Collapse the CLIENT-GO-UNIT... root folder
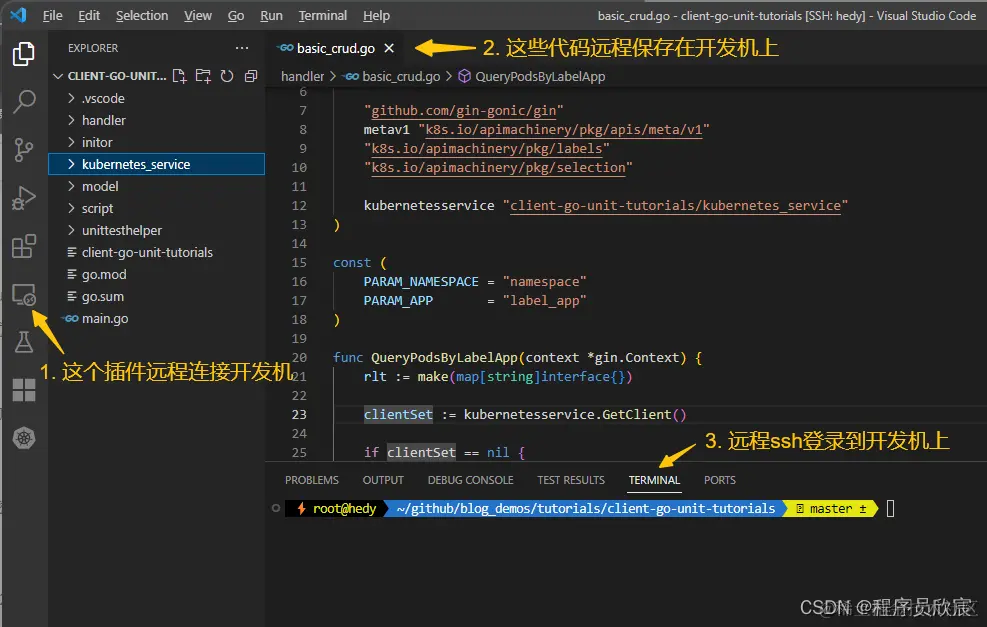 click(58, 76)
